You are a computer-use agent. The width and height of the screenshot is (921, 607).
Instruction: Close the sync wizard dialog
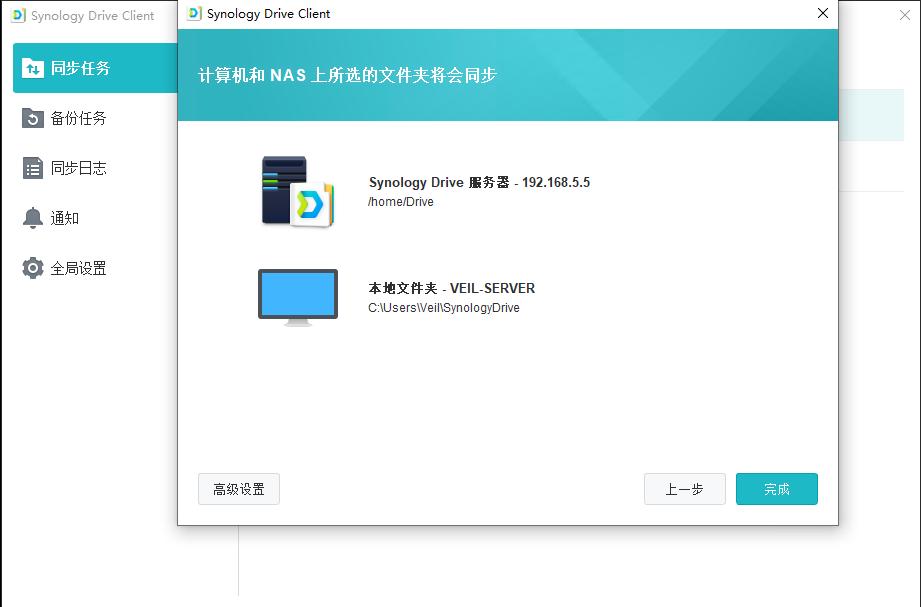(x=822, y=14)
